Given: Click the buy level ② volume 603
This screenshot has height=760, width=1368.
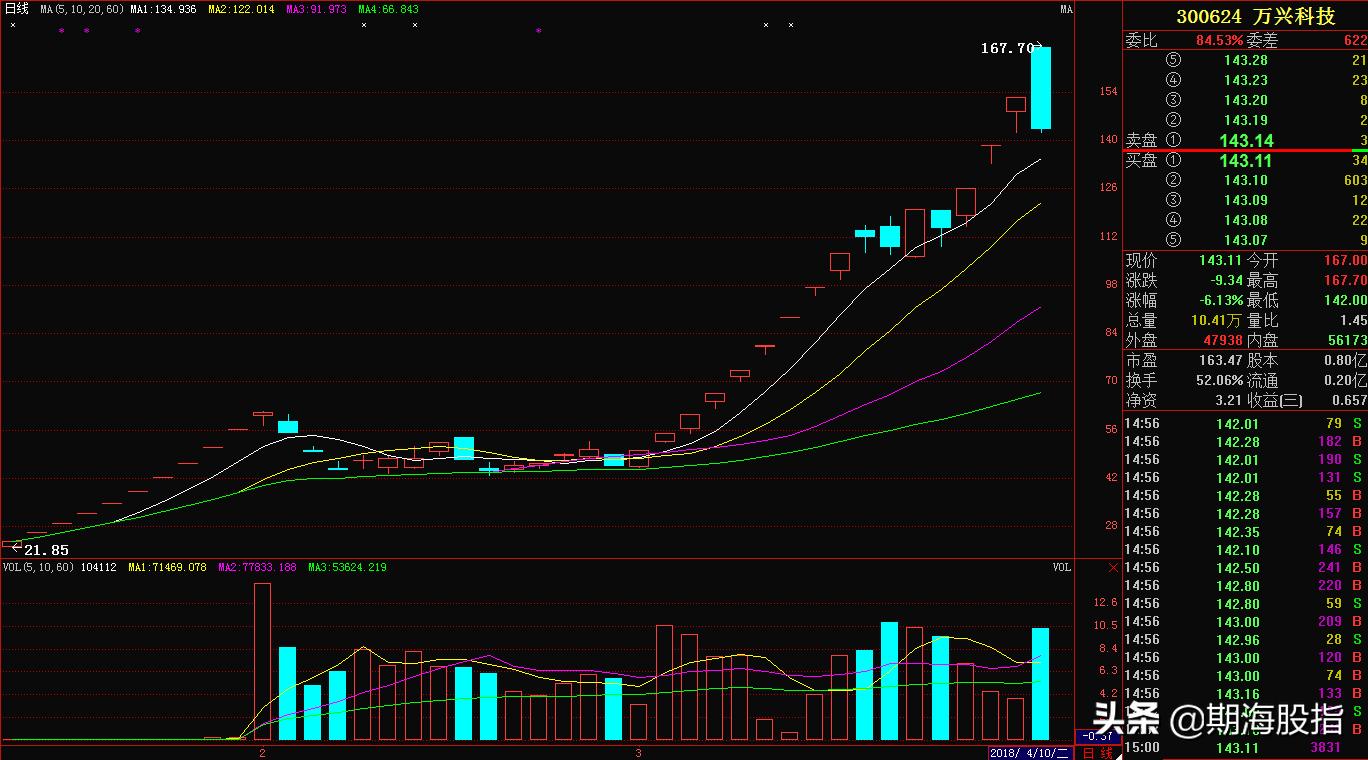Looking at the screenshot, I should pos(1355,180).
